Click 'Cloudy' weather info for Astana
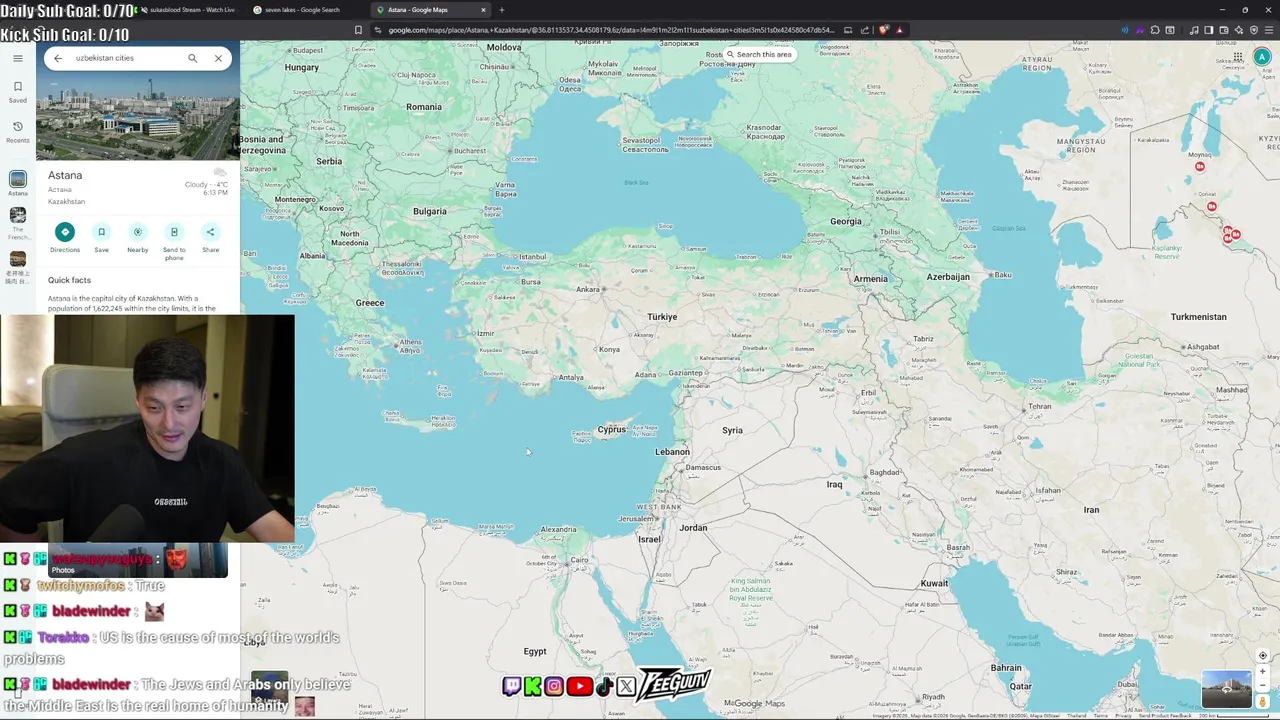The width and height of the screenshot is (1280, 720). (x=206, y=185)
